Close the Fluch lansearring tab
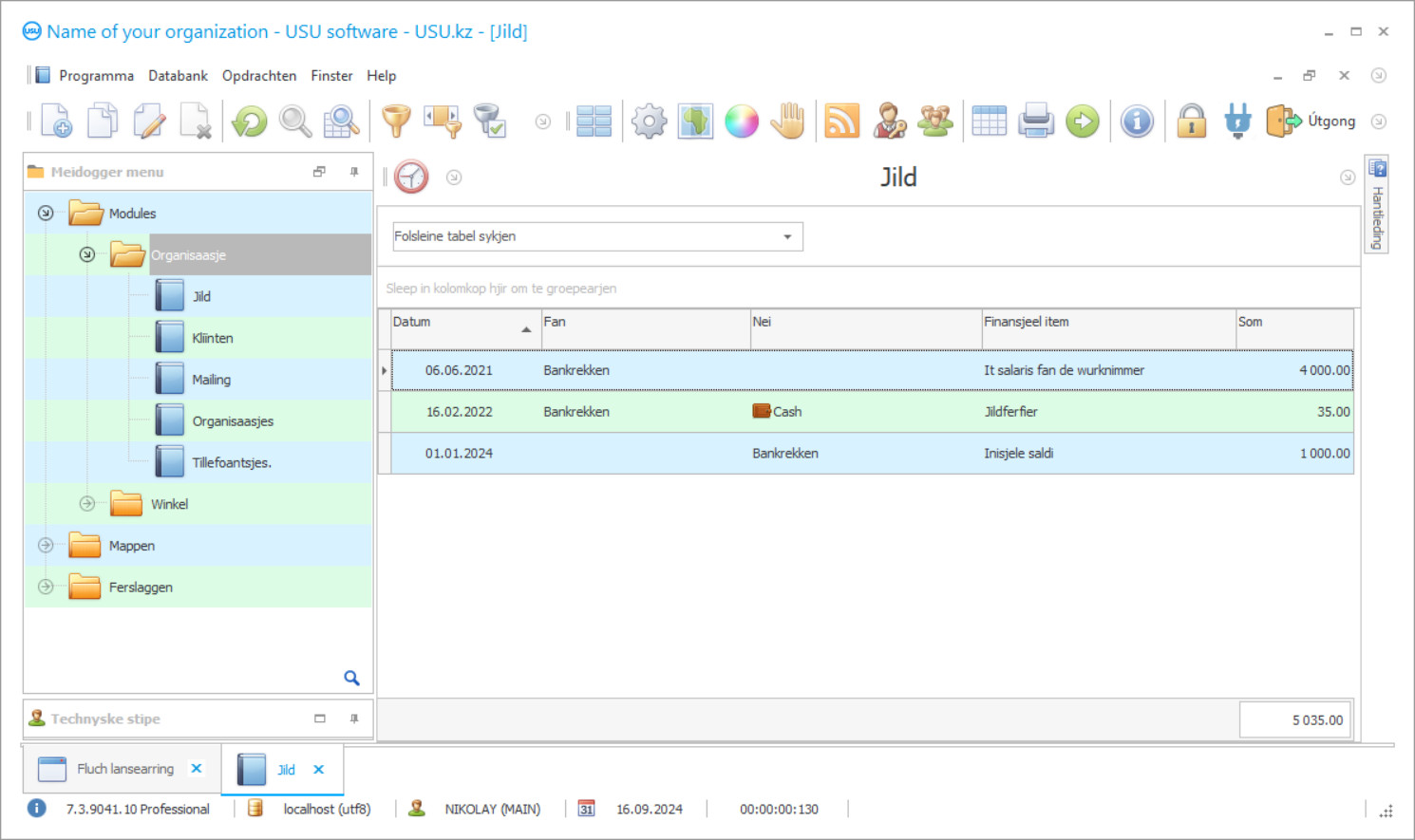1415x840 pixels. pyautogui.click(x=197, y=769)
